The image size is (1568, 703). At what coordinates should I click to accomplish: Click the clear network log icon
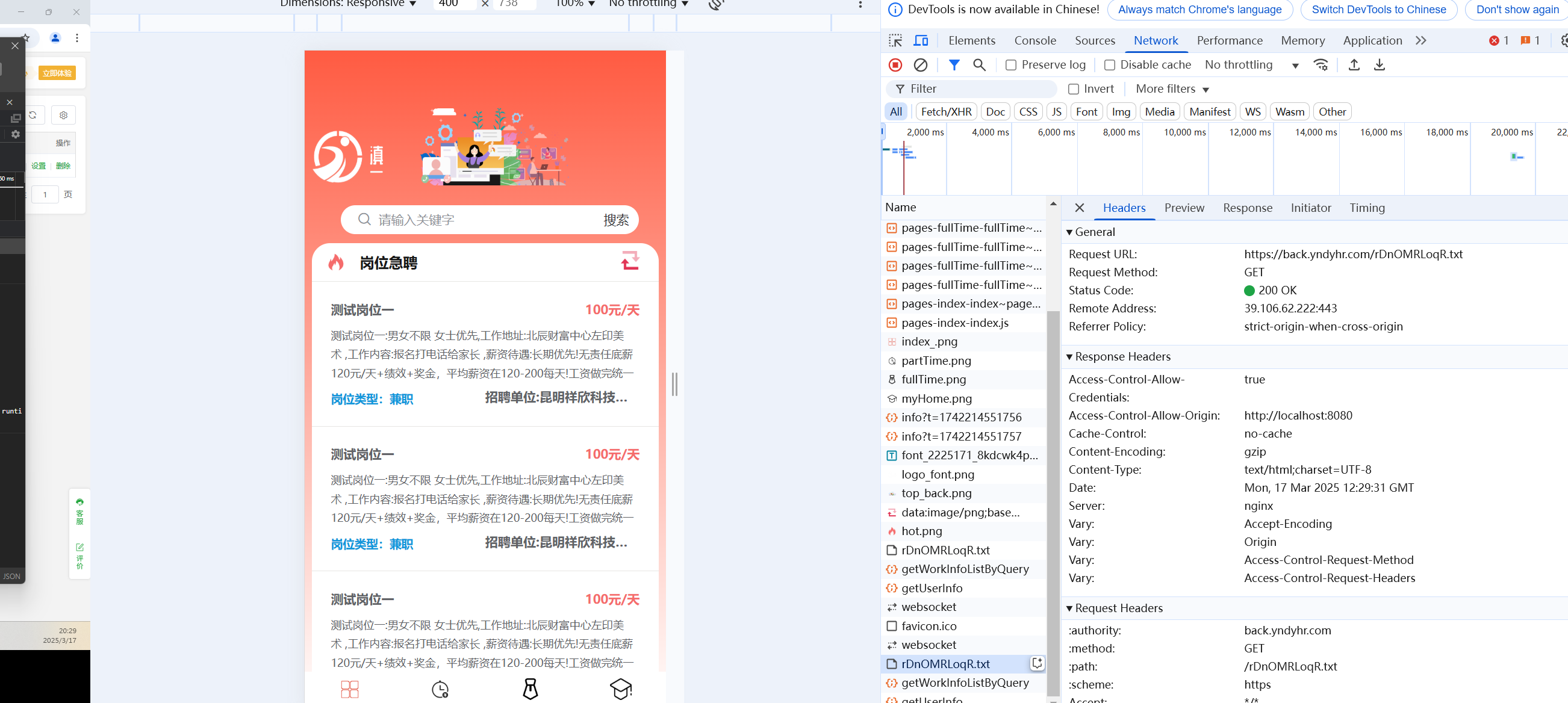(x=920, y=64)
